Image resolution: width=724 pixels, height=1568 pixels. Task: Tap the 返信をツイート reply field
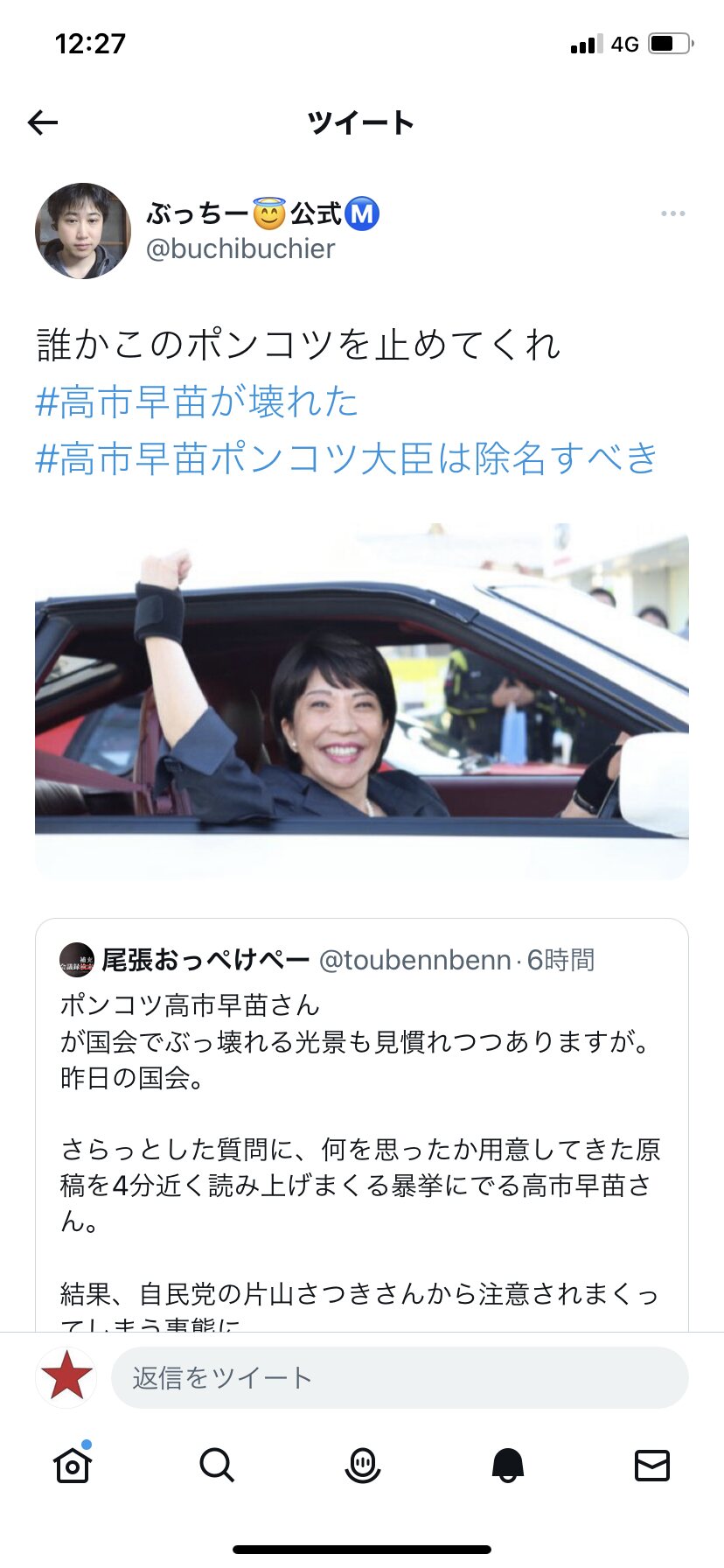pos(400,1377)
